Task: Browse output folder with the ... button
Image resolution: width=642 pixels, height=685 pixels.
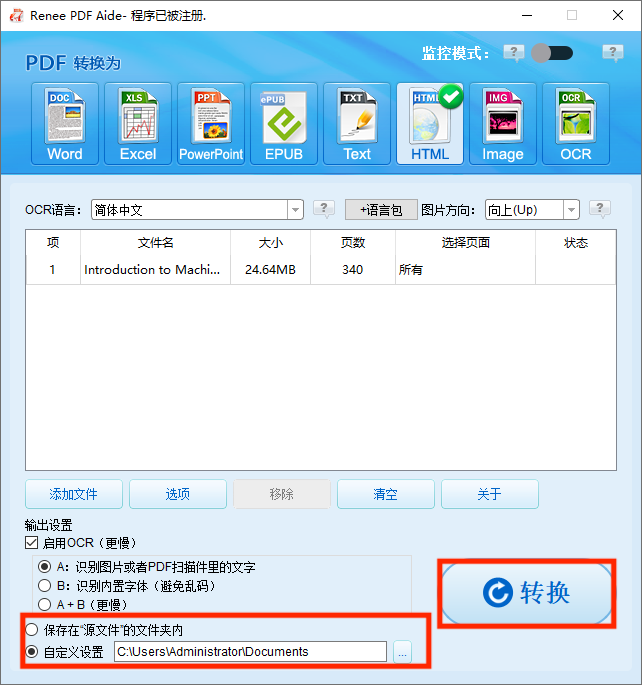Action: coord(402,652)
